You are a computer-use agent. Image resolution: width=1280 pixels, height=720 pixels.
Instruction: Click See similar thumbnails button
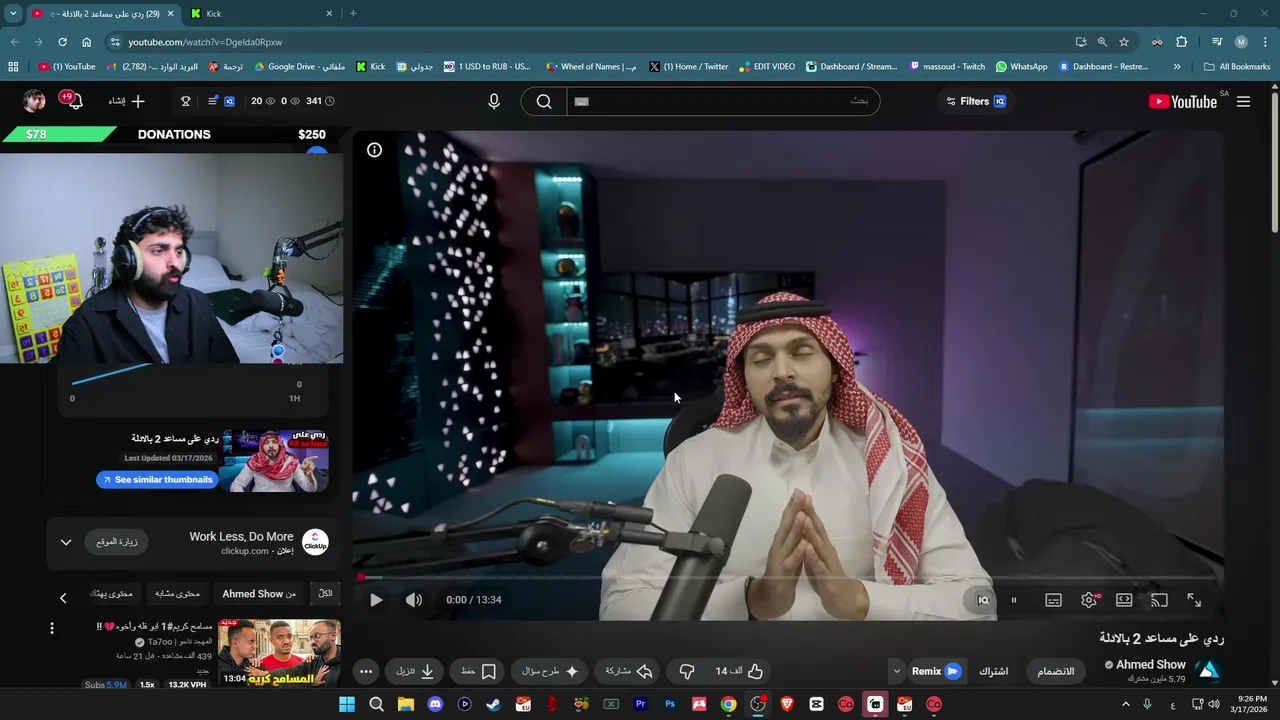click(x=158, y=480)
